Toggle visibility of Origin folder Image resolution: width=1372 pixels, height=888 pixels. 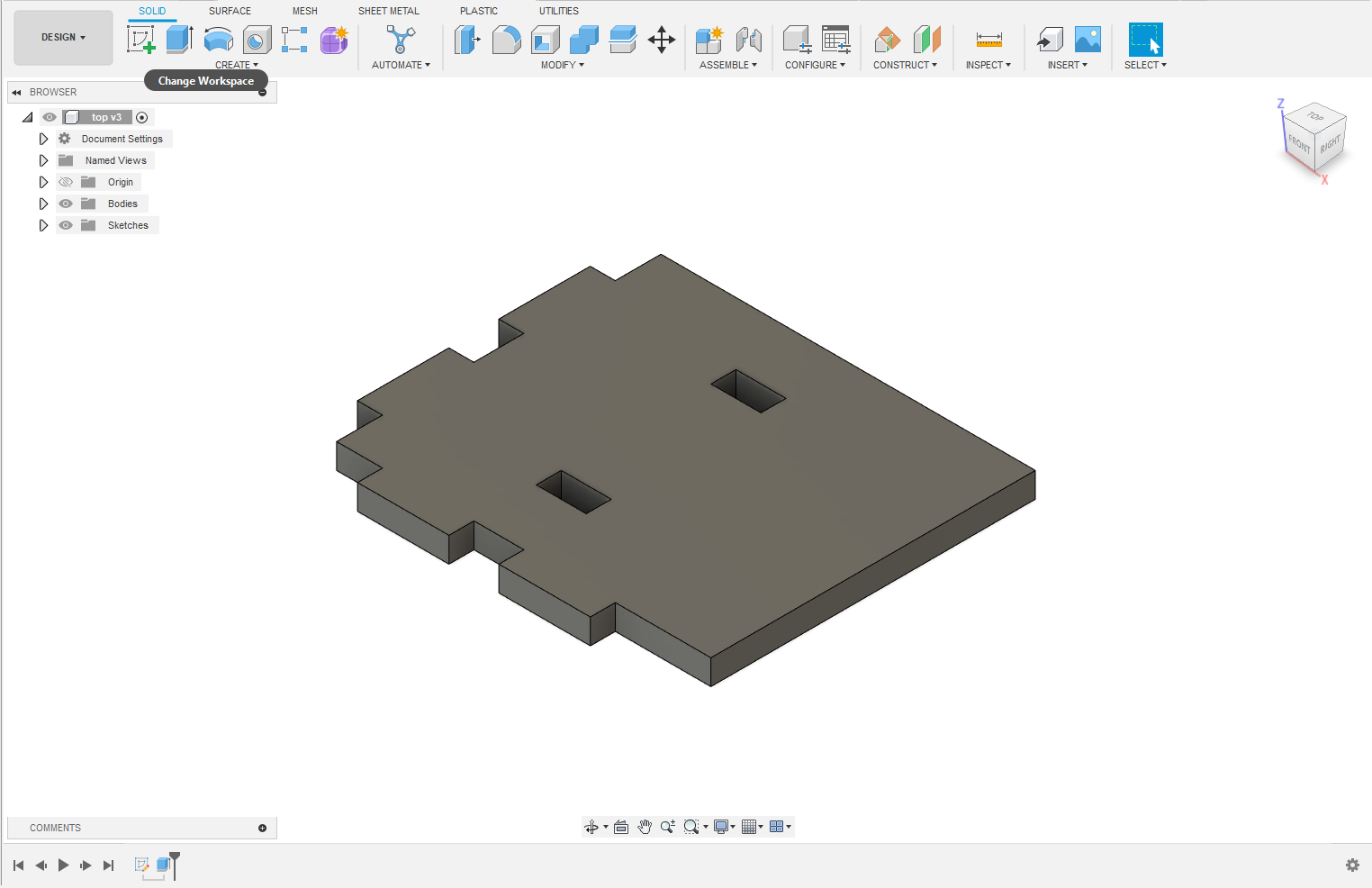[x=66, y=182]
